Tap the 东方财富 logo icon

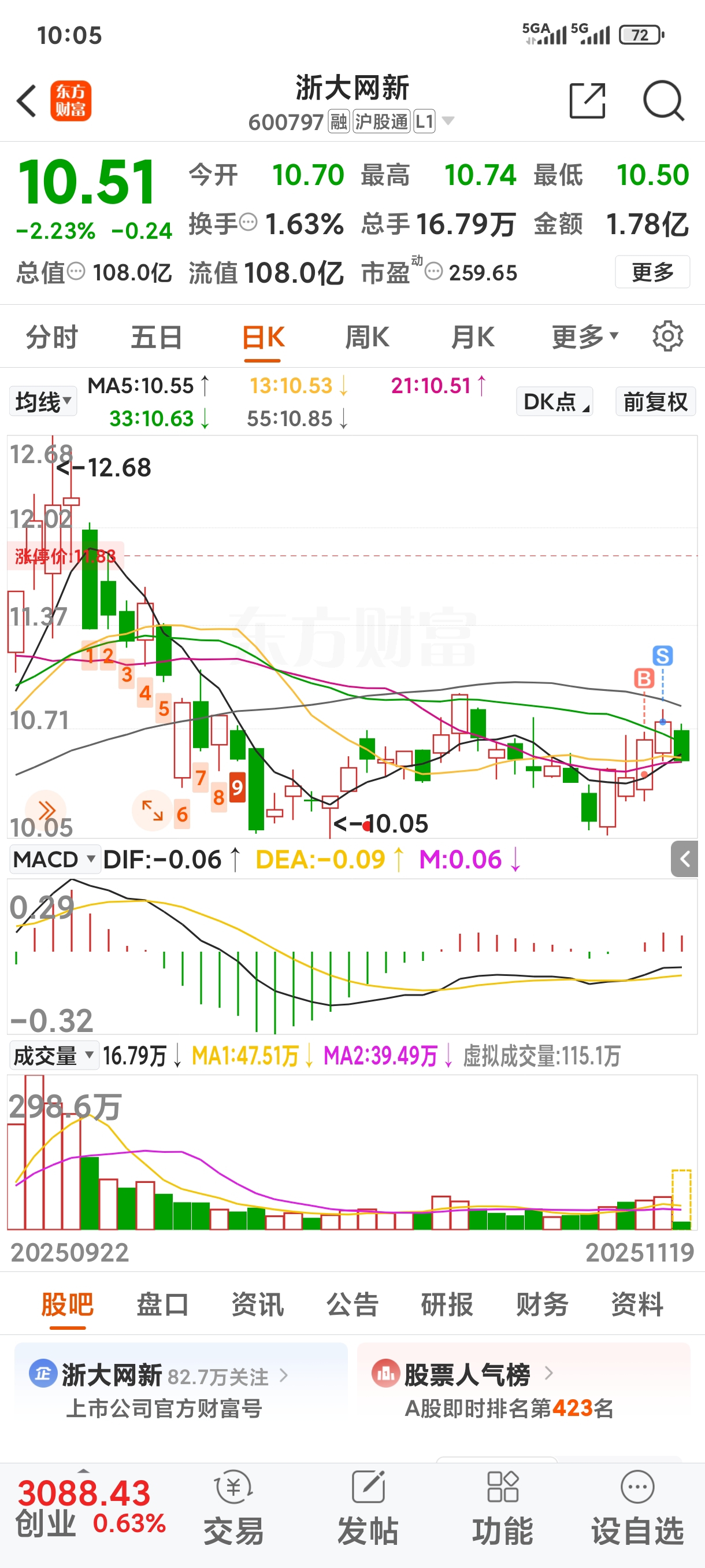70,101
